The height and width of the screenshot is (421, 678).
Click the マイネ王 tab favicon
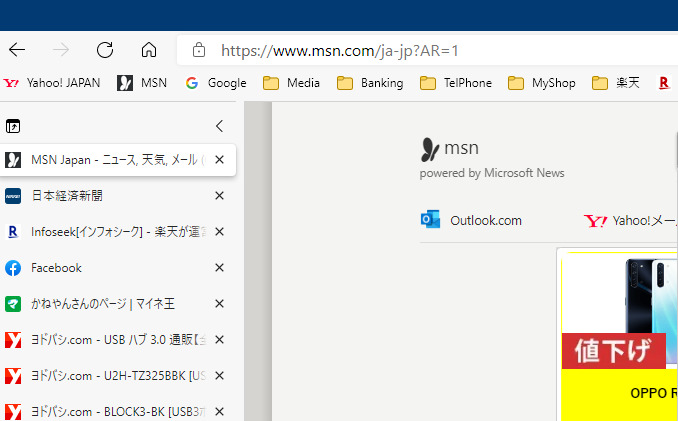(x=13, y=304)
